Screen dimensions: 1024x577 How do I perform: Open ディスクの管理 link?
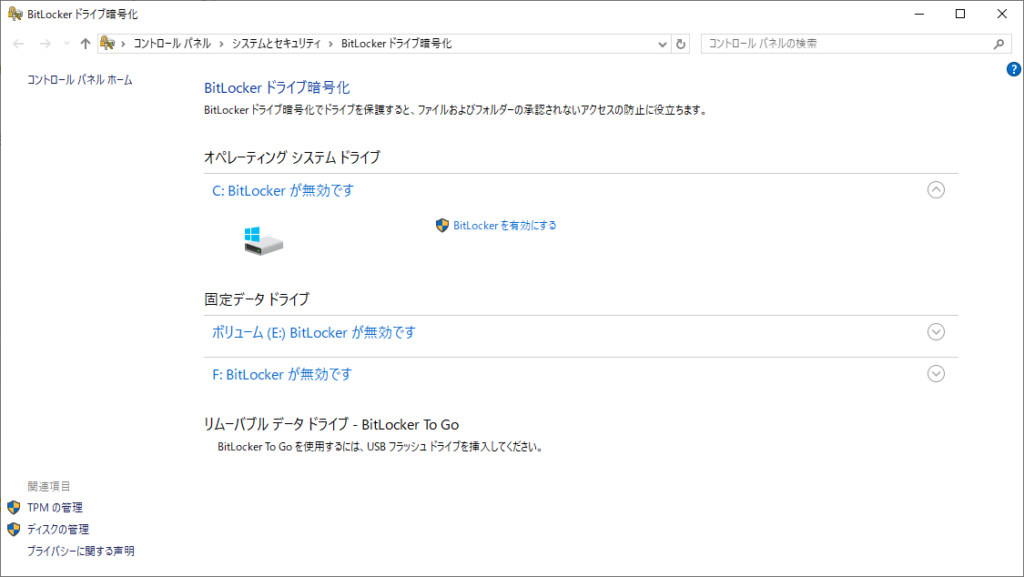[x=57, y=529]
